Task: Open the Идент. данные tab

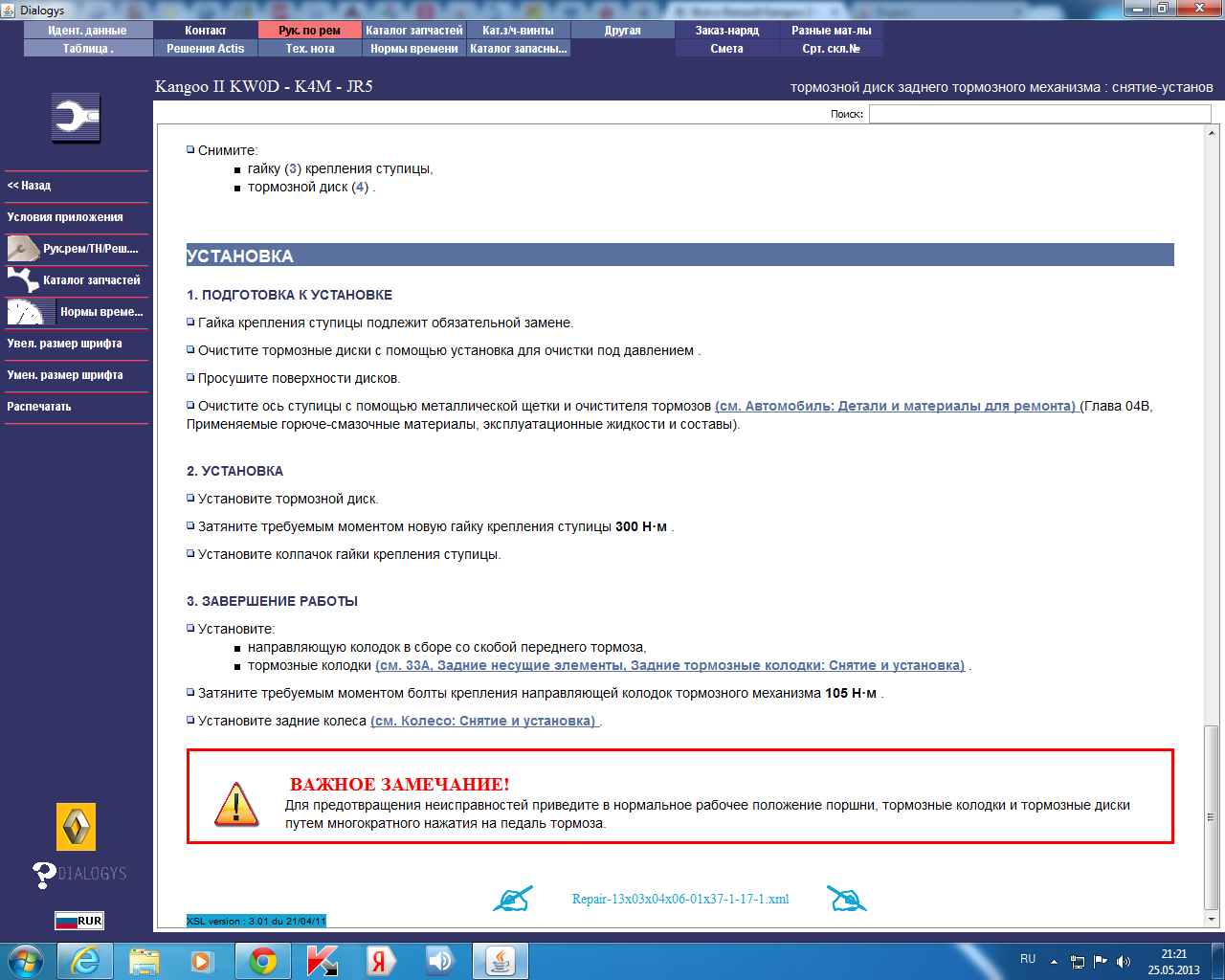Action: (87, 31)
